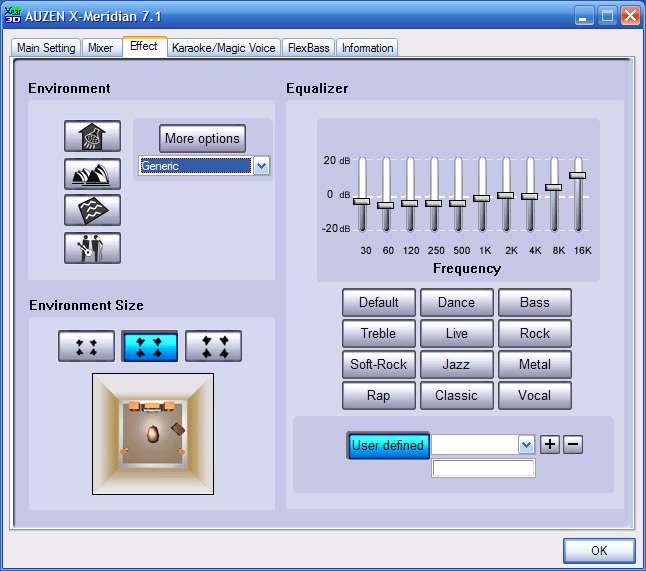This screenshot has width=646, height=571.
Task: Select the Concert Hall environment icon
Action: coord(92,174)
